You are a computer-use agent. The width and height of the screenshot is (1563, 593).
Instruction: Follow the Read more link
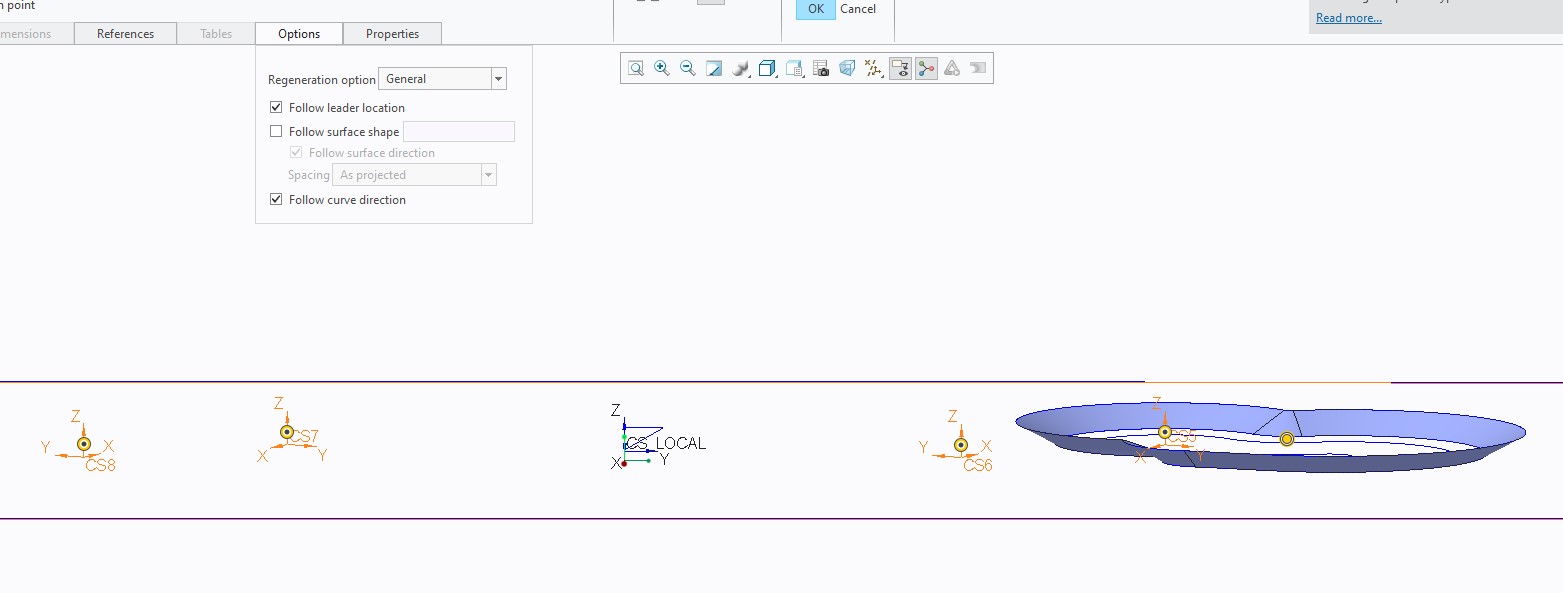click(1348, 17)
